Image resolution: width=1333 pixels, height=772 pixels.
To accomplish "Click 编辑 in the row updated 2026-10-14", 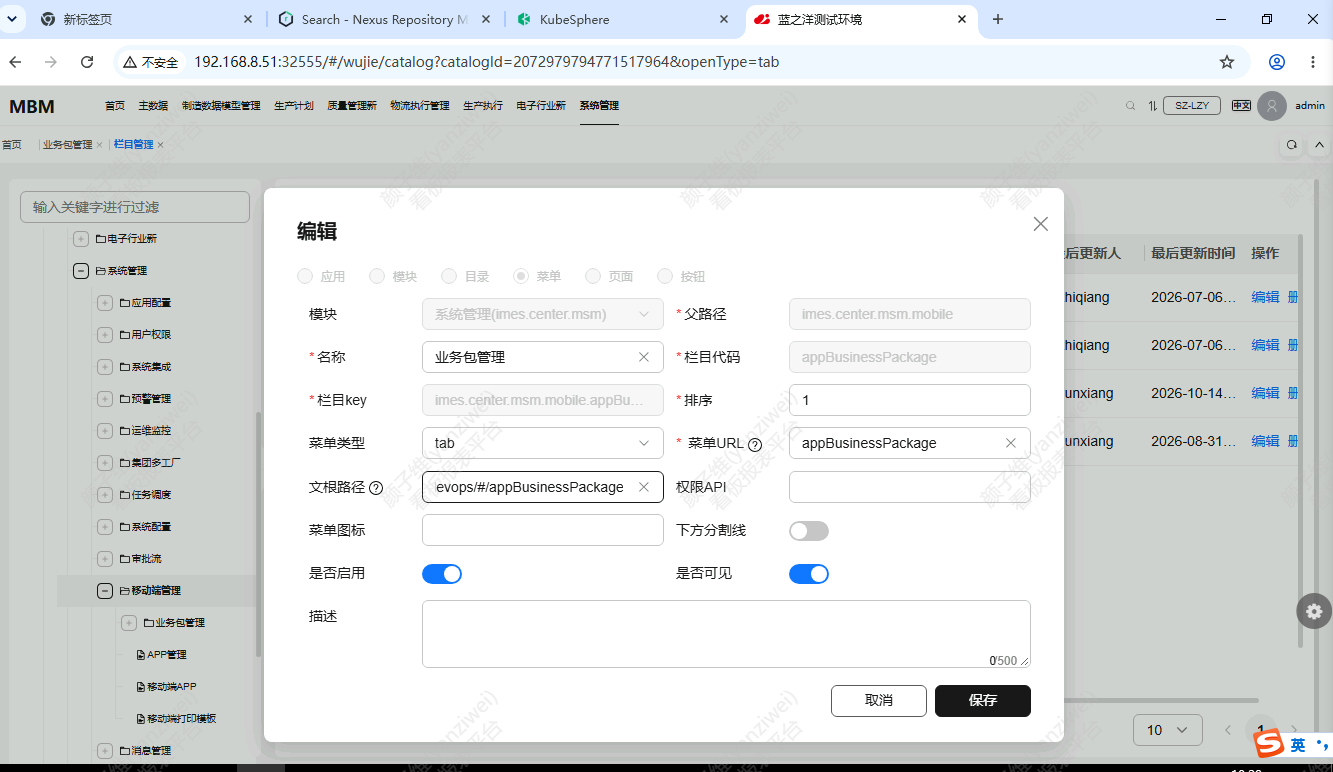I will [1265, 393].
